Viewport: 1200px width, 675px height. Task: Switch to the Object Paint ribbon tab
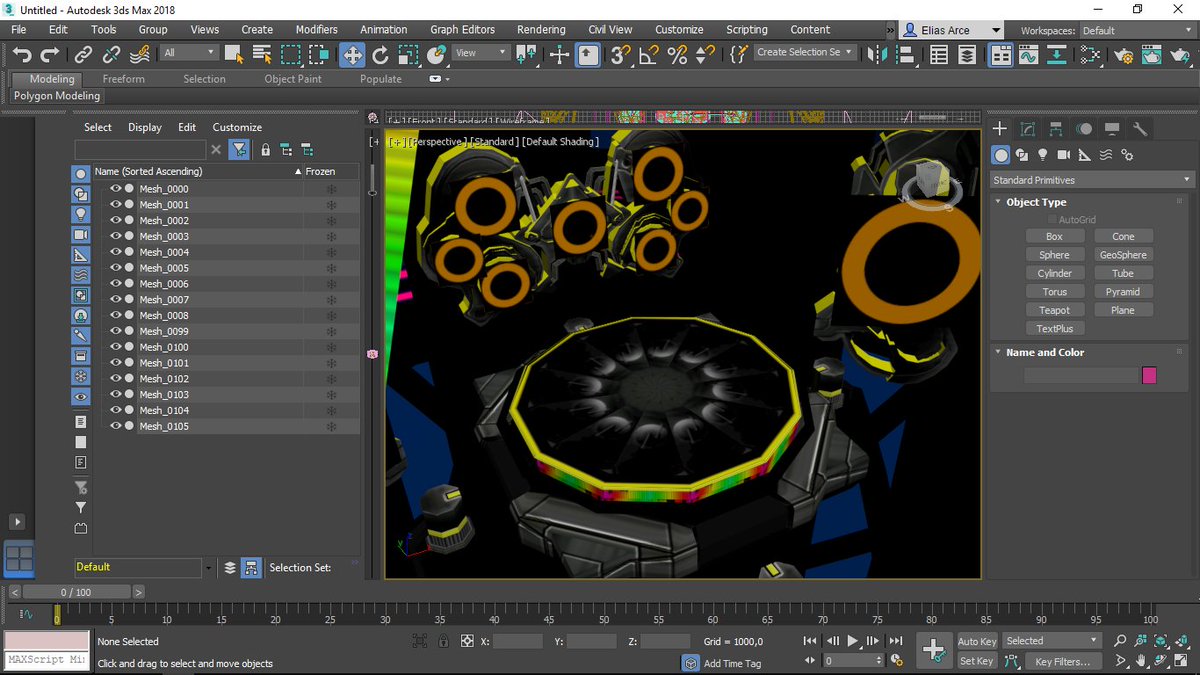click(293, 79)
